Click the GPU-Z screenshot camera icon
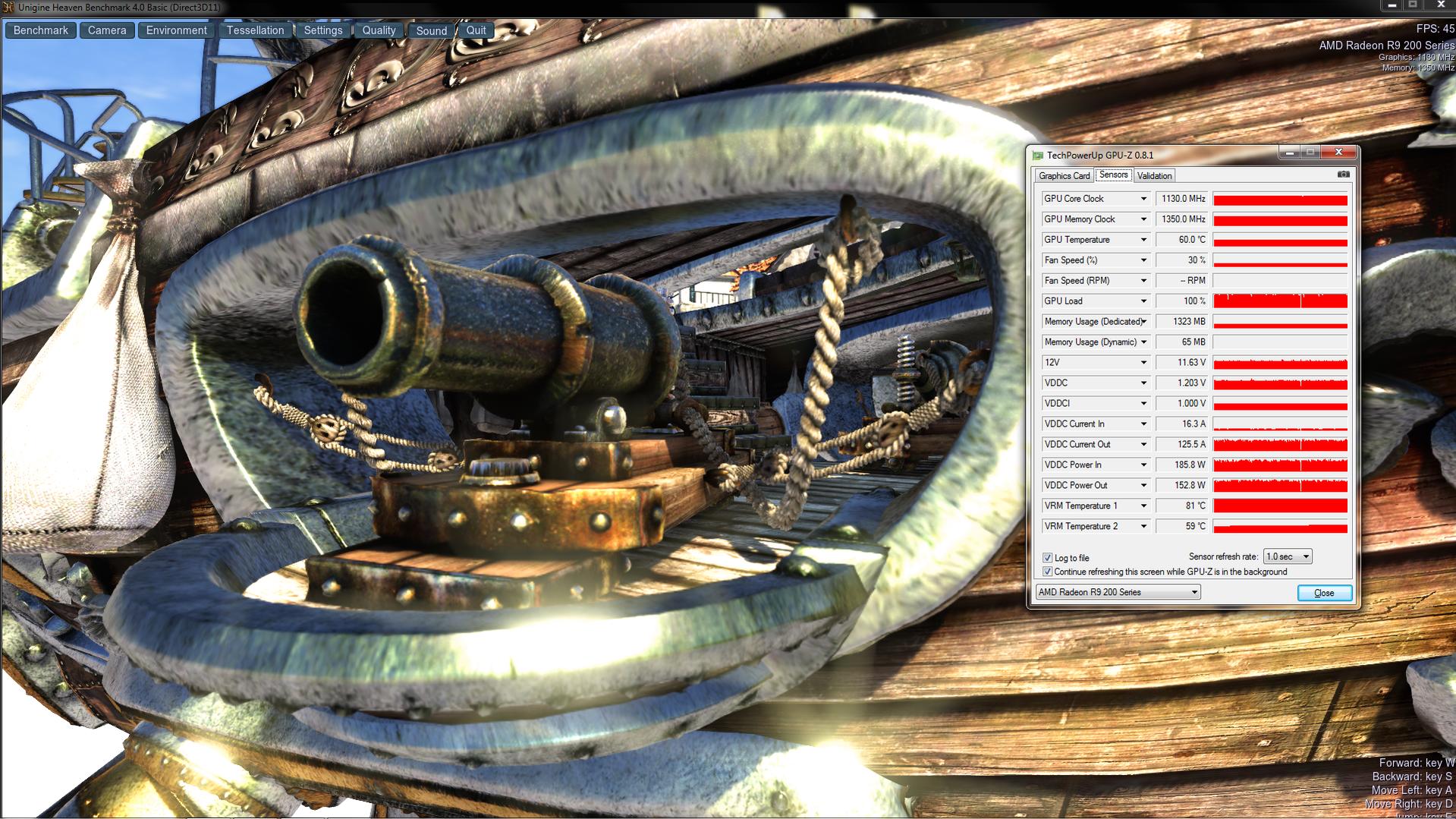Screen dimensions: 1456x819 pyautogui.click(x=1343, y=175)
